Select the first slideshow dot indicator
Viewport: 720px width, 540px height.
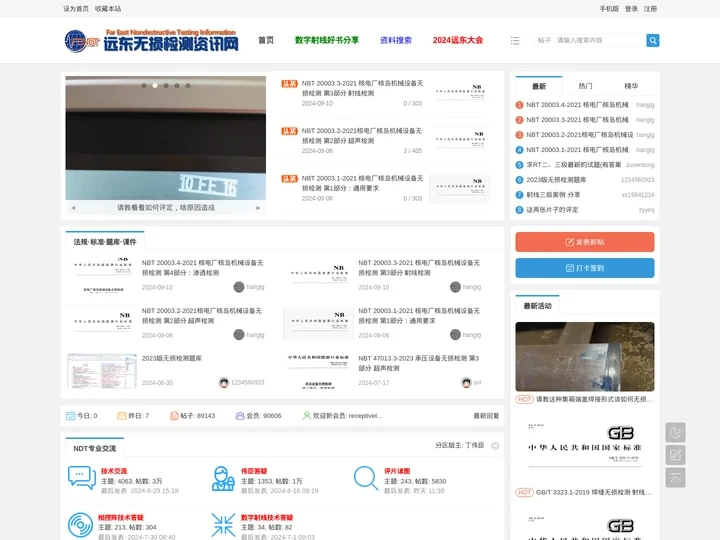point(144,85)
